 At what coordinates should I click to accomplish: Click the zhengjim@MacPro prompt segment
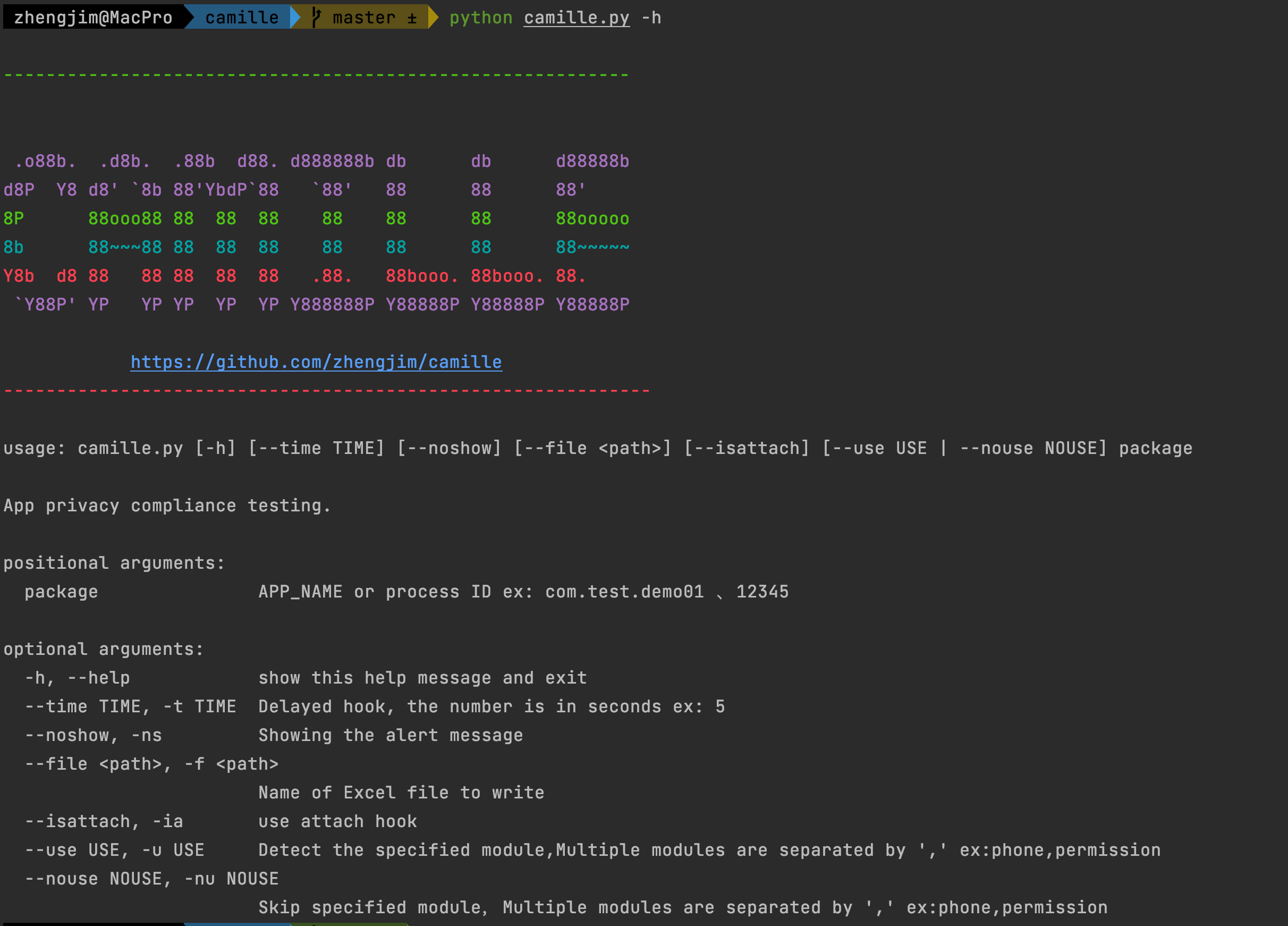point(93,18)
